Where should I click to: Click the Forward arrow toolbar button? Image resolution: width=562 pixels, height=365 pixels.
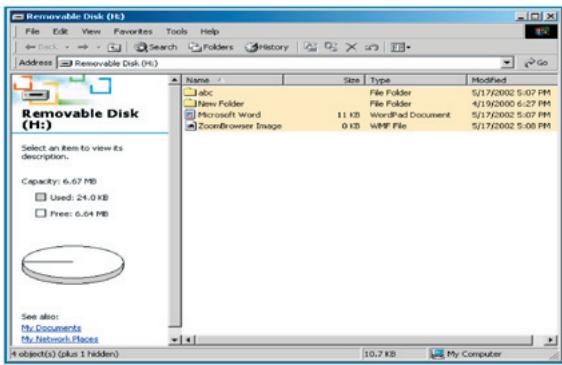83,47
